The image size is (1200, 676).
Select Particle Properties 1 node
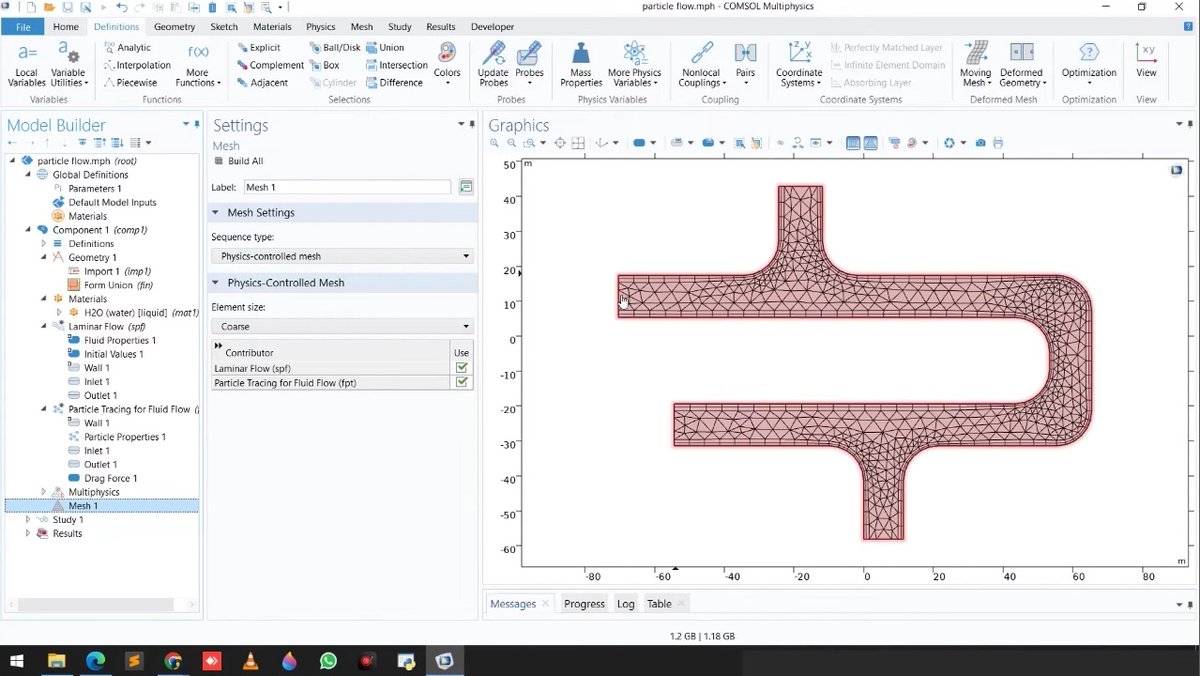116,437
